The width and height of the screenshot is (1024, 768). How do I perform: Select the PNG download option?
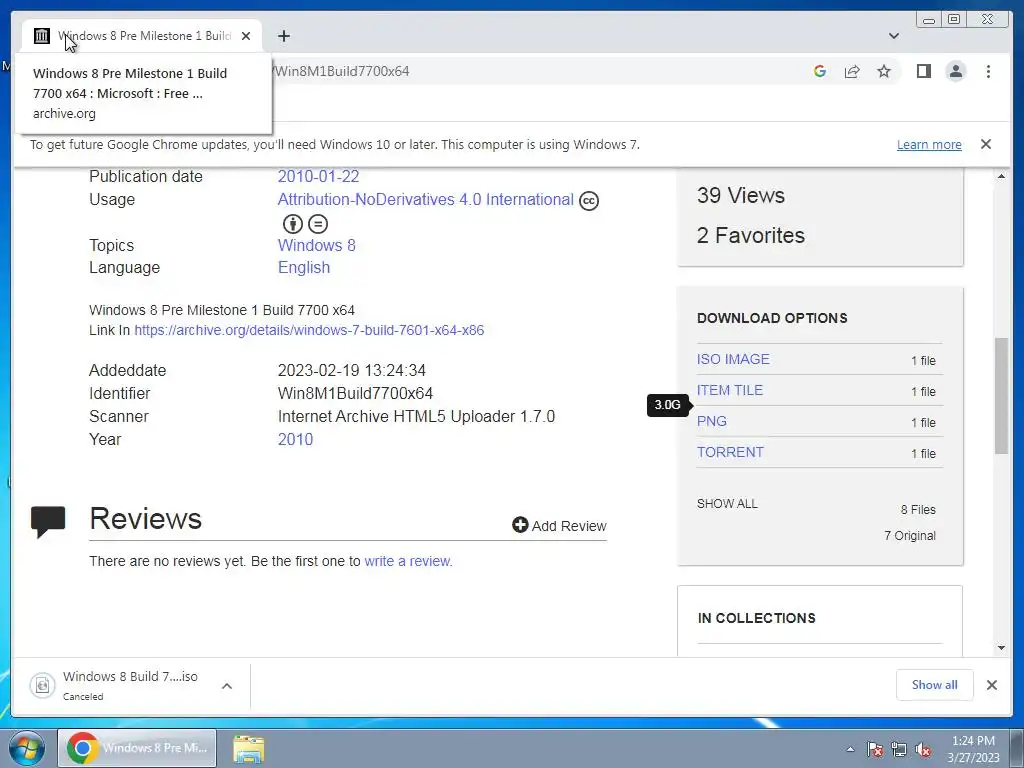(712, 421)
